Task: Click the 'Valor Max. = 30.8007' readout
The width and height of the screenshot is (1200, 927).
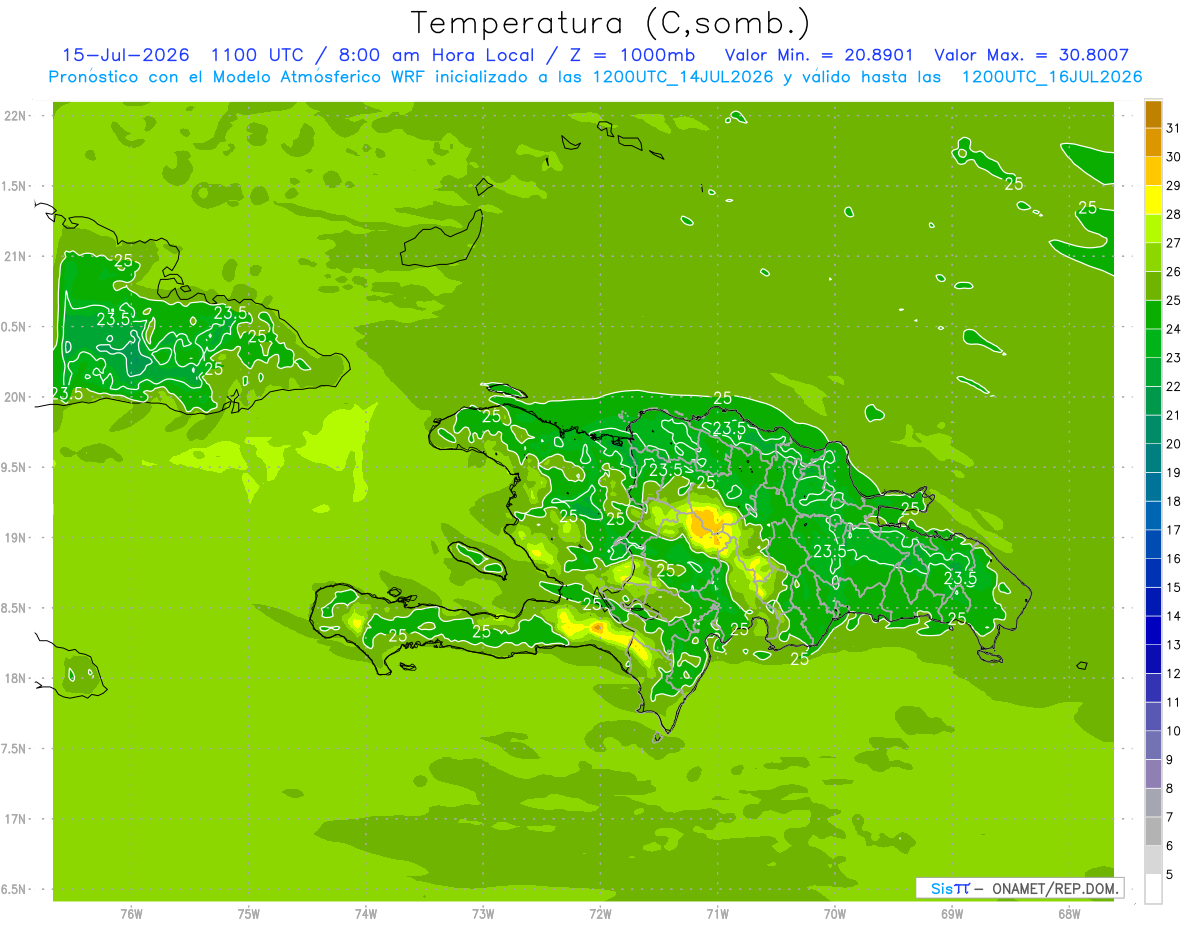Action: pos(1032,55)
